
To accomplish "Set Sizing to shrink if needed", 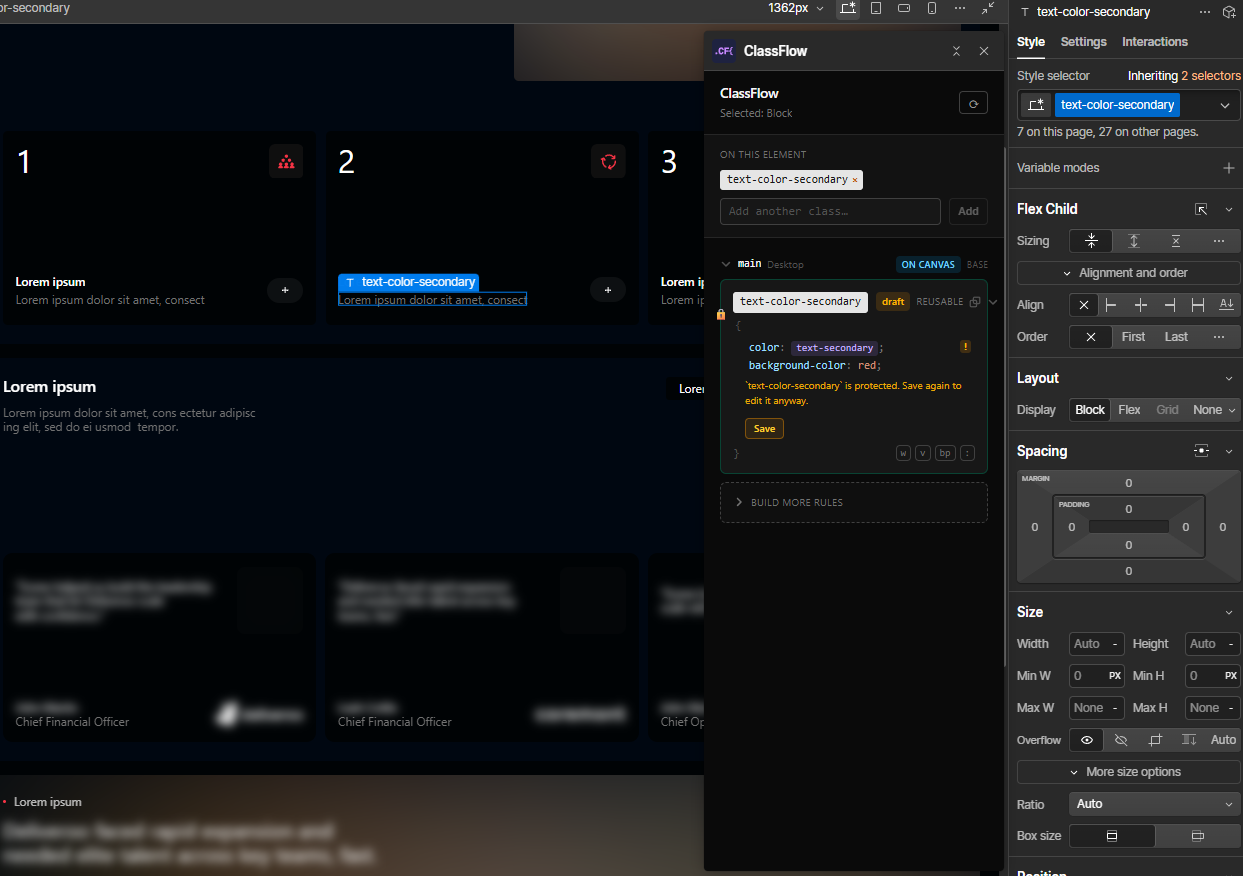I will point(1091,241).
